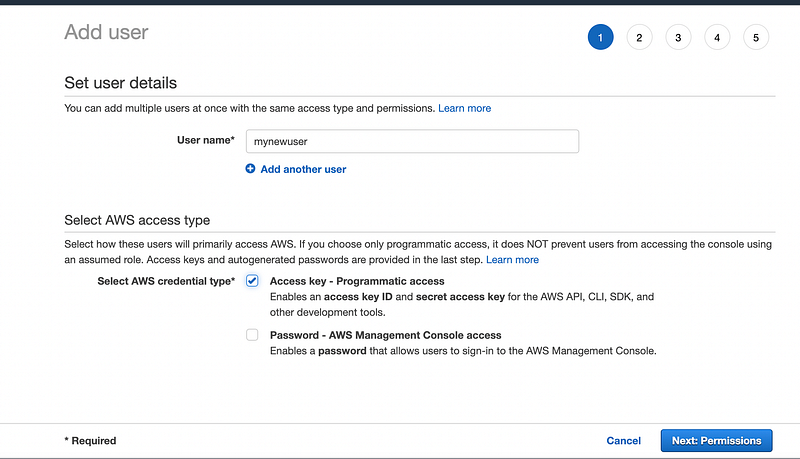Viewport: 800px width, 459px height.
Task: Open wizard step 4
Action: [717, 37]
